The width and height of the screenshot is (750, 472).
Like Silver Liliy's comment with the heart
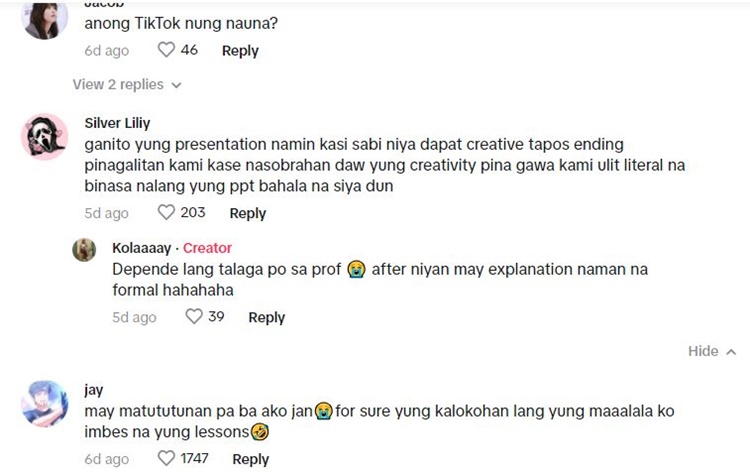(x=166, y=212)
